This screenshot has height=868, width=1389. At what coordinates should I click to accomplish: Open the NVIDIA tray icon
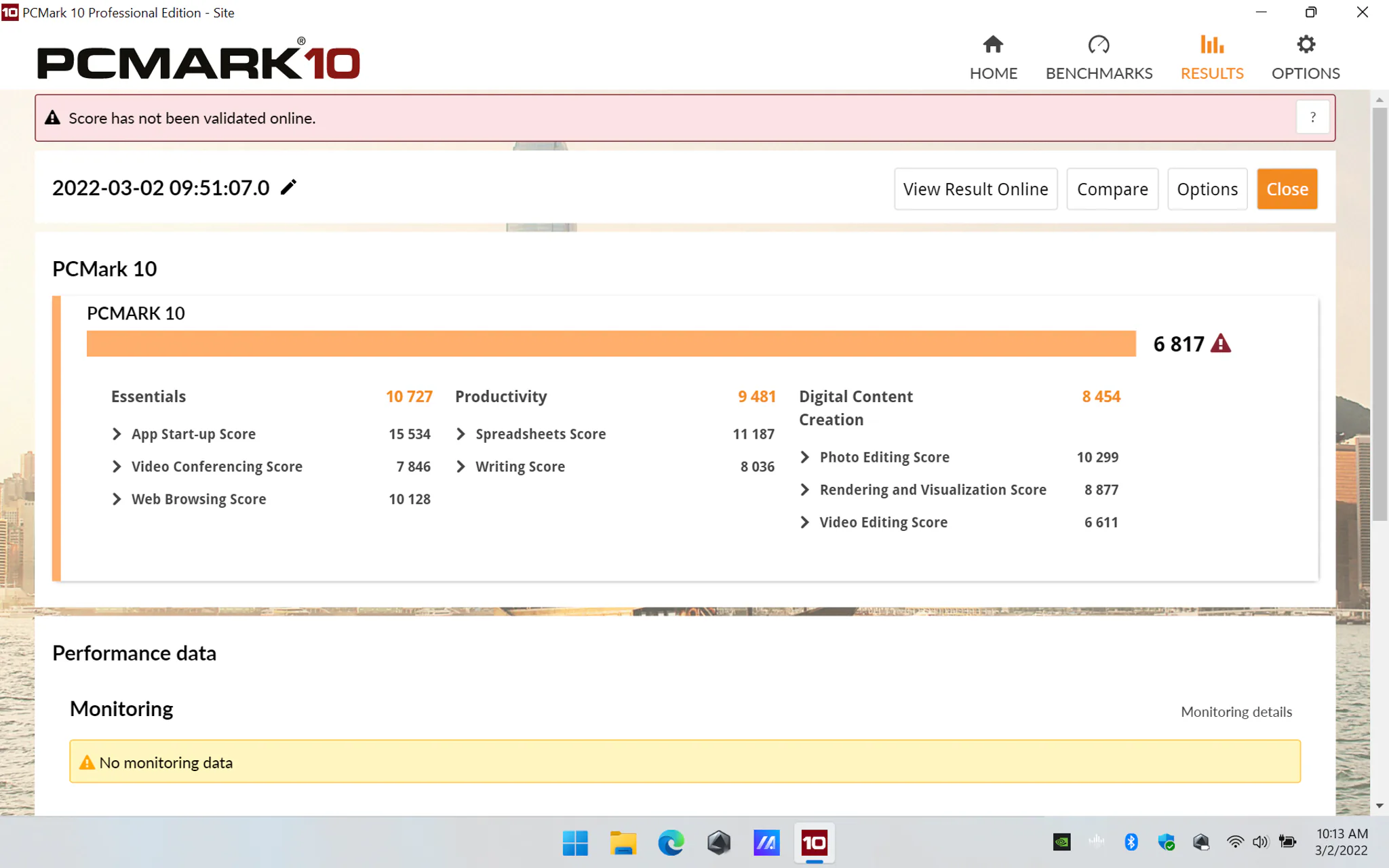[x=1062, y=842]
